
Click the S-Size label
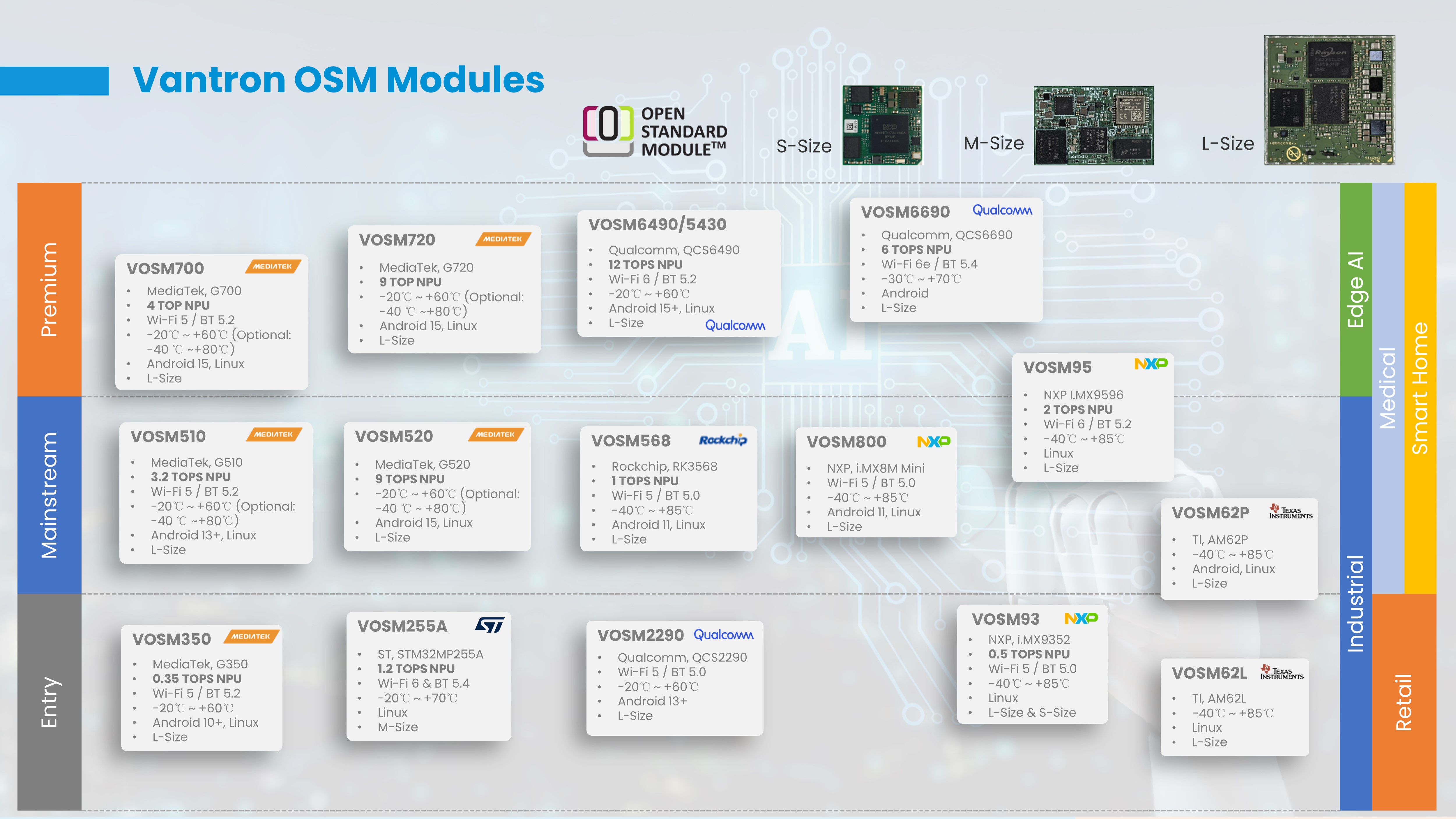coord(804,146)
